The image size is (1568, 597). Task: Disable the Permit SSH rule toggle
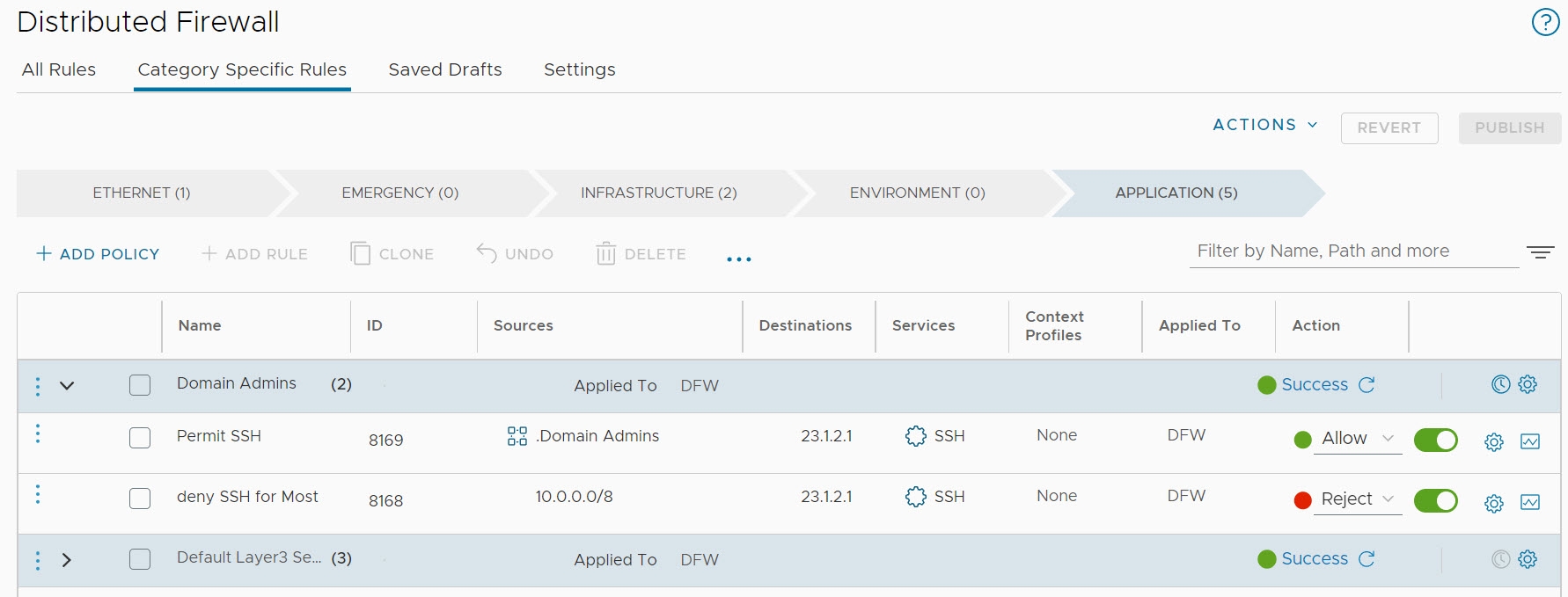coord(1435,440)
